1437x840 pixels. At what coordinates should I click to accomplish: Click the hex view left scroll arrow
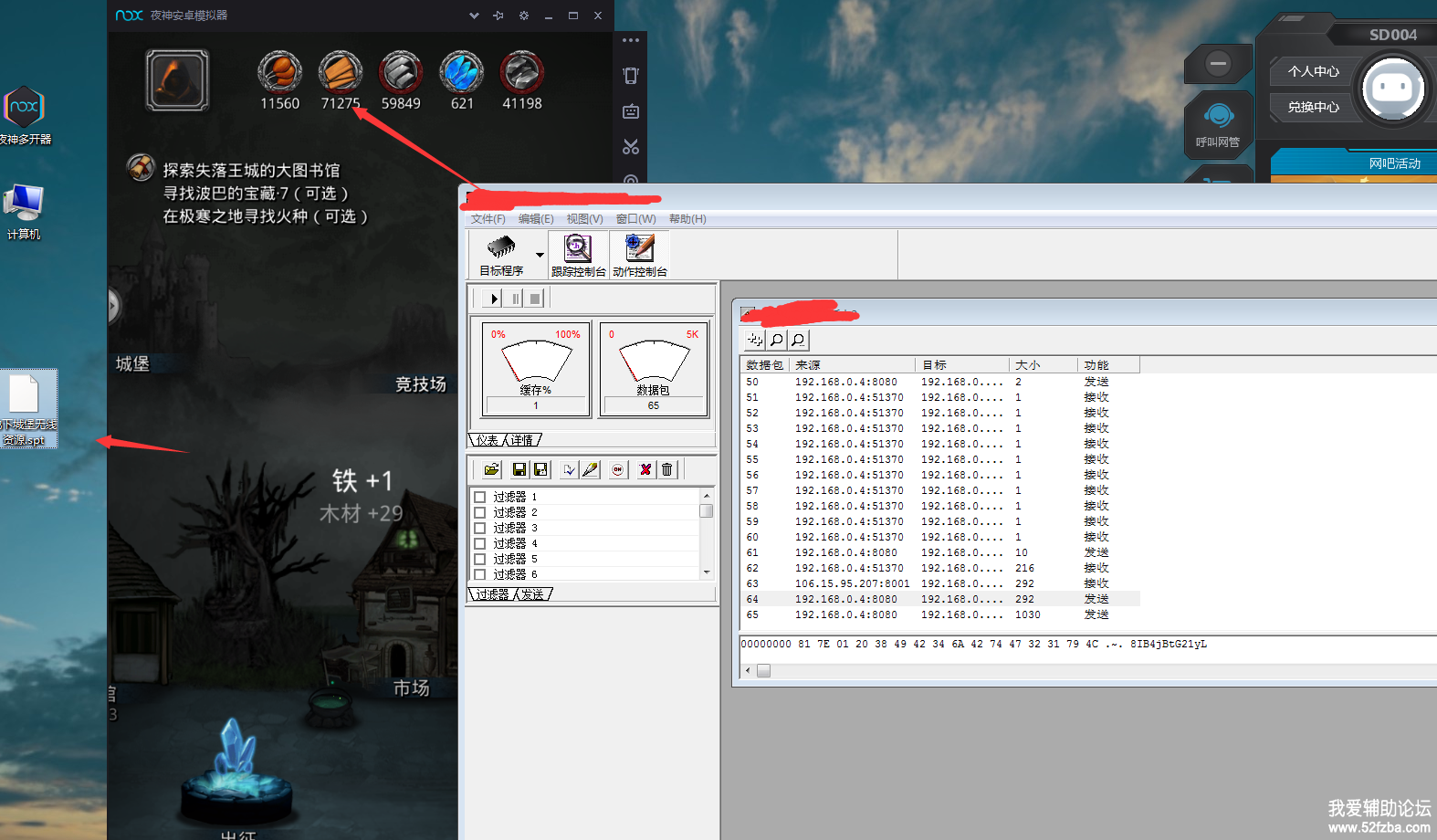(x=748, y=670)
